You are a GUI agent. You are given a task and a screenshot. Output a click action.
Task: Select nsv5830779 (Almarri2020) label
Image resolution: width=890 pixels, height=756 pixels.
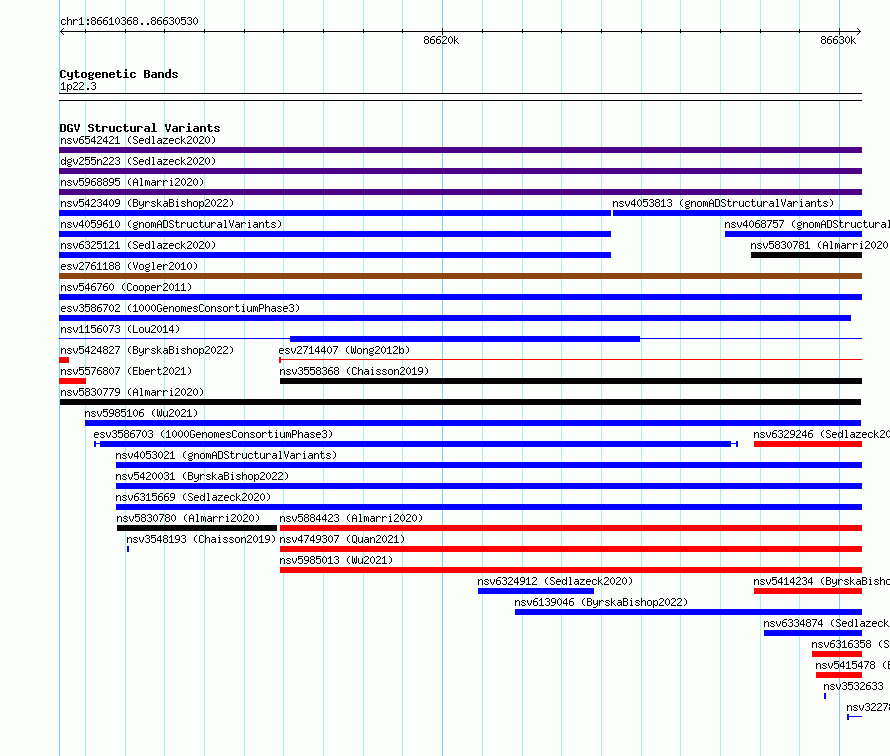click(132, 392)
